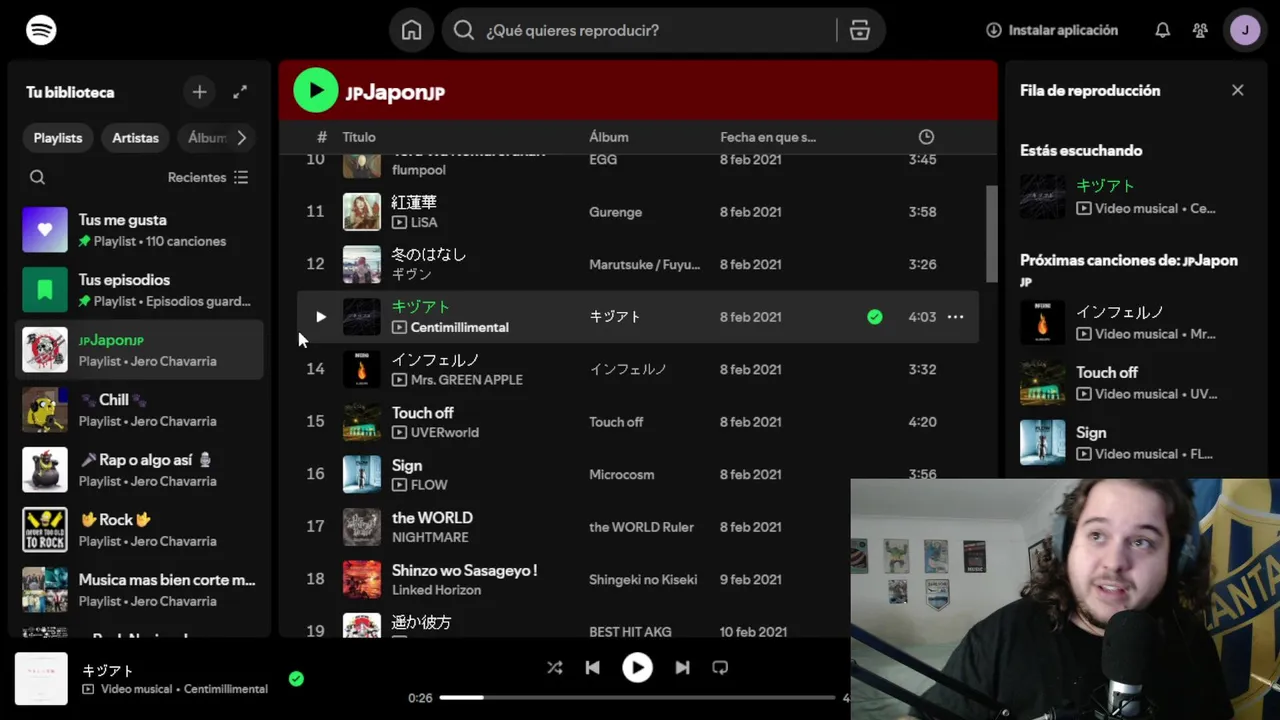
Task: Open Rock playlist in library
Action: click(140, 530)
